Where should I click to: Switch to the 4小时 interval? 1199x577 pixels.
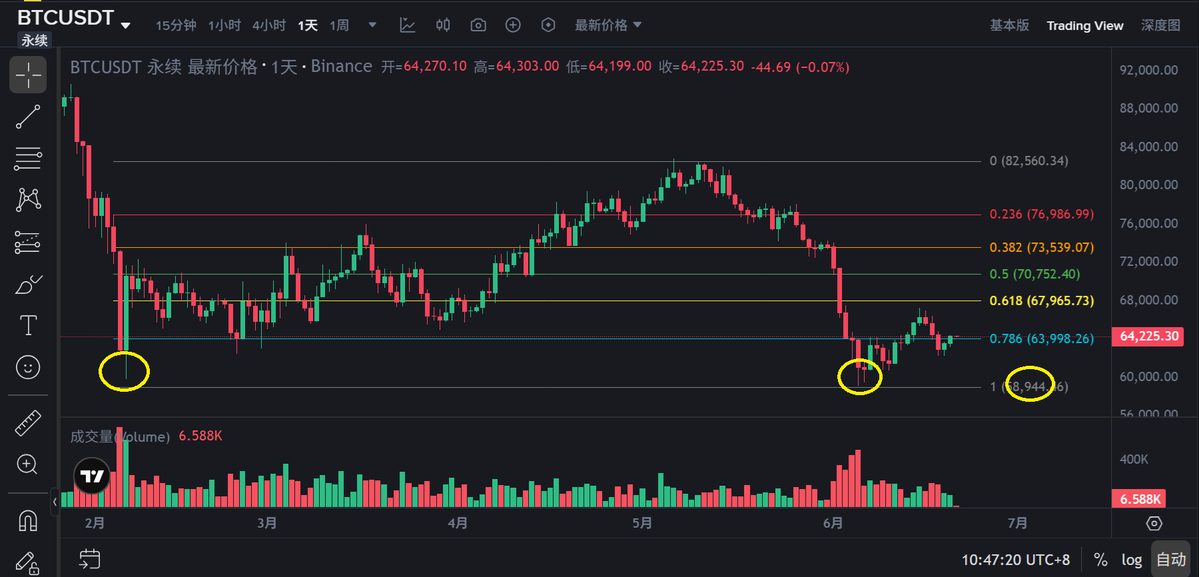268,25
